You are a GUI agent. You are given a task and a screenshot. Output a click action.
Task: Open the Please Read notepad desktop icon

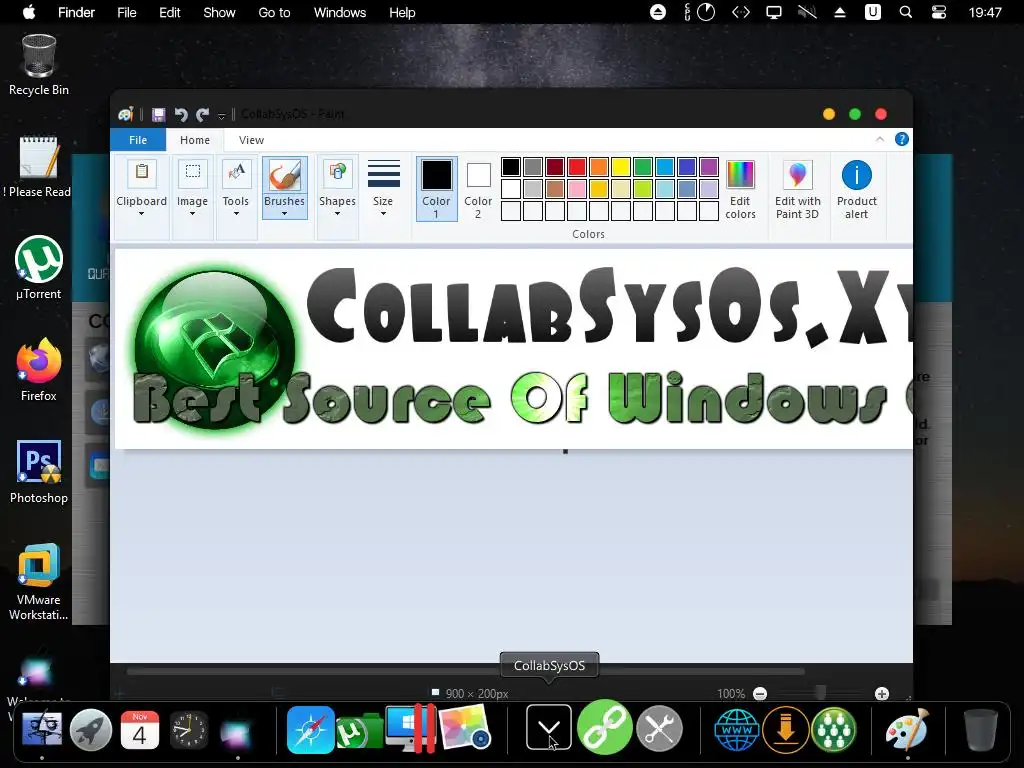click(37, 167)
